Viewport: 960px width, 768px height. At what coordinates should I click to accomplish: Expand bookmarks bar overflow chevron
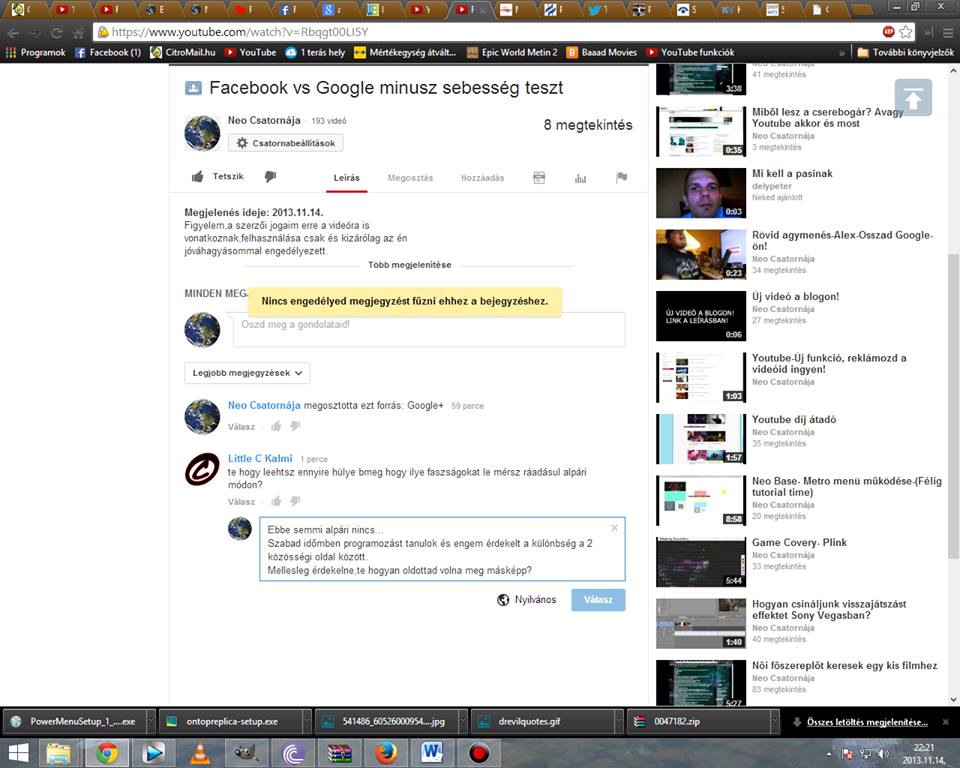pyautogui.click(x=842, y=53)
